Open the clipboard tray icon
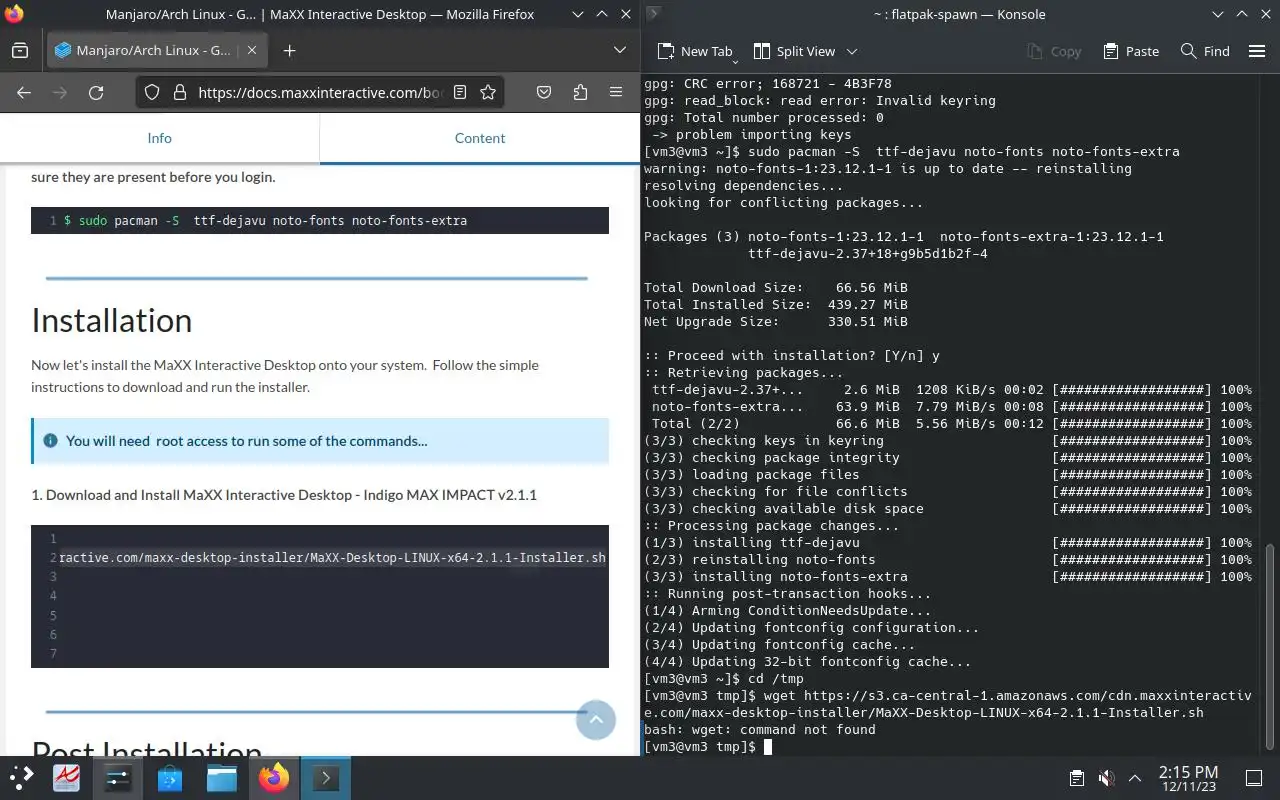This screenshot has height=800, width=1280. 1076,778
